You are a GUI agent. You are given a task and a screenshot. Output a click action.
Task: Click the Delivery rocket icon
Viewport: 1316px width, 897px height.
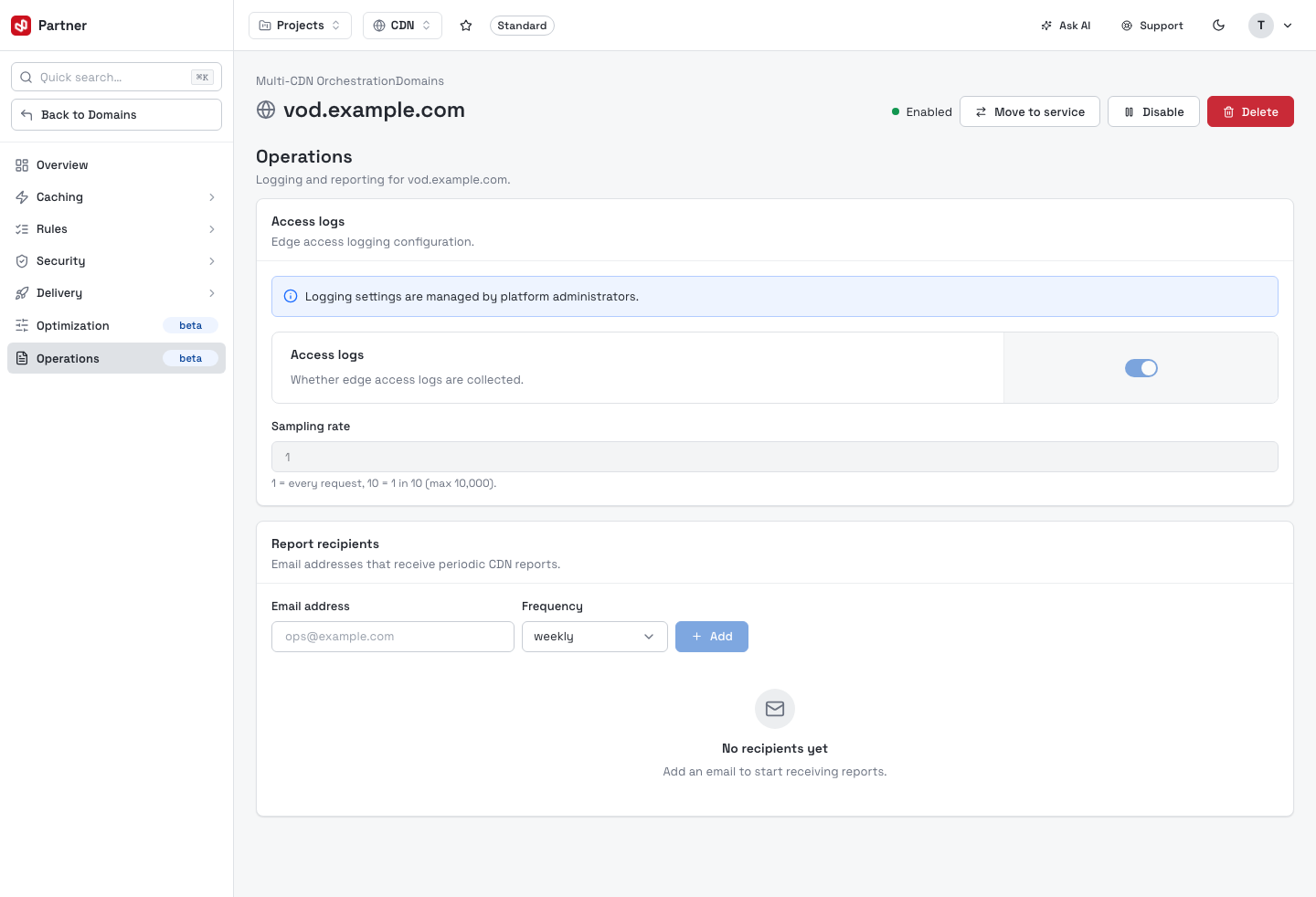point(22,293)
